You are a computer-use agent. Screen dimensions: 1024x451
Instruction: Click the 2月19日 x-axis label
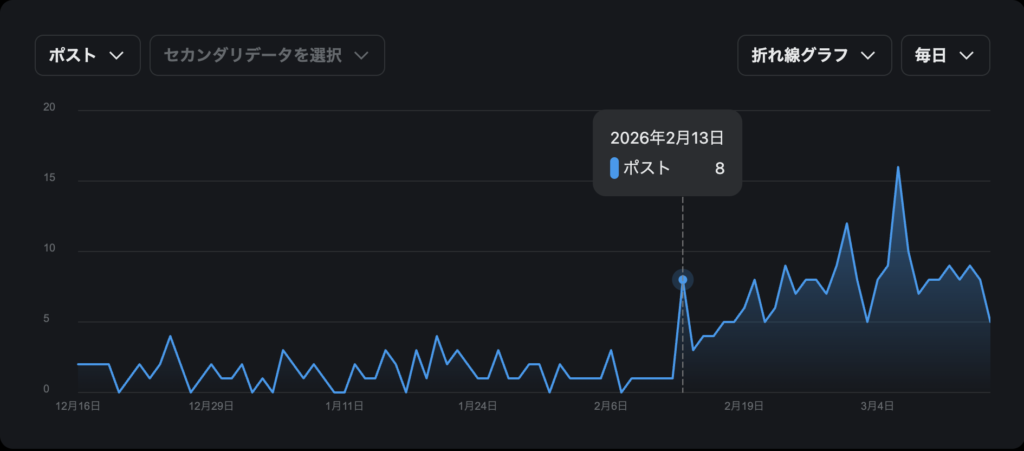pyautogui.click(x=744, y=406)
